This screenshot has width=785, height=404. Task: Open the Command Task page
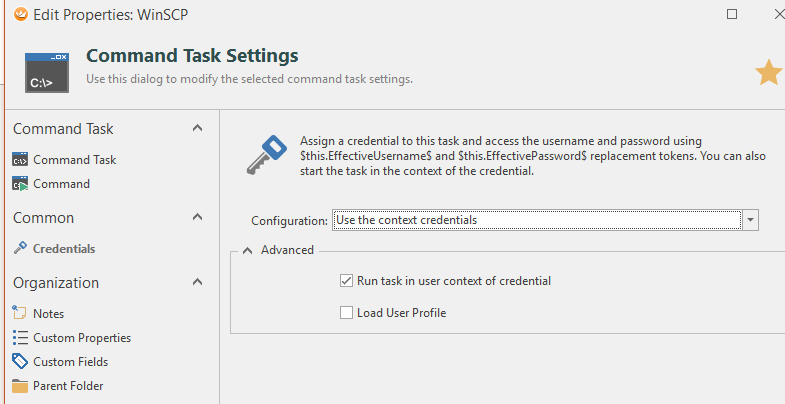(x=74, y=160)
